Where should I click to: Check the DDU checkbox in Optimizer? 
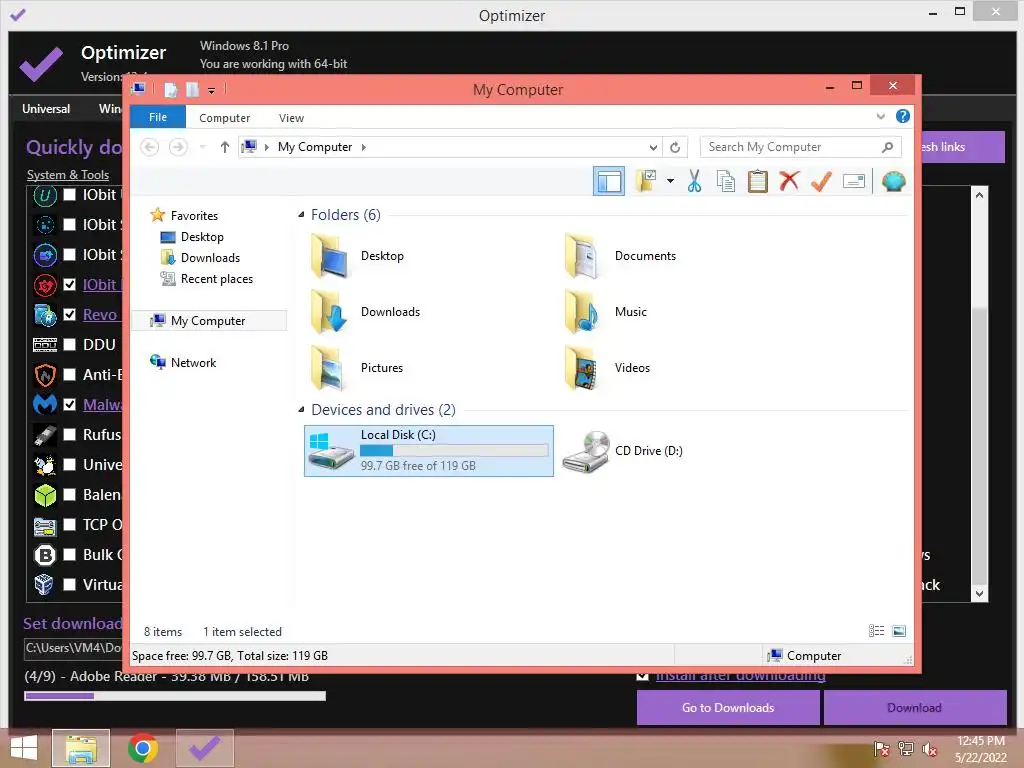point(69,345)
